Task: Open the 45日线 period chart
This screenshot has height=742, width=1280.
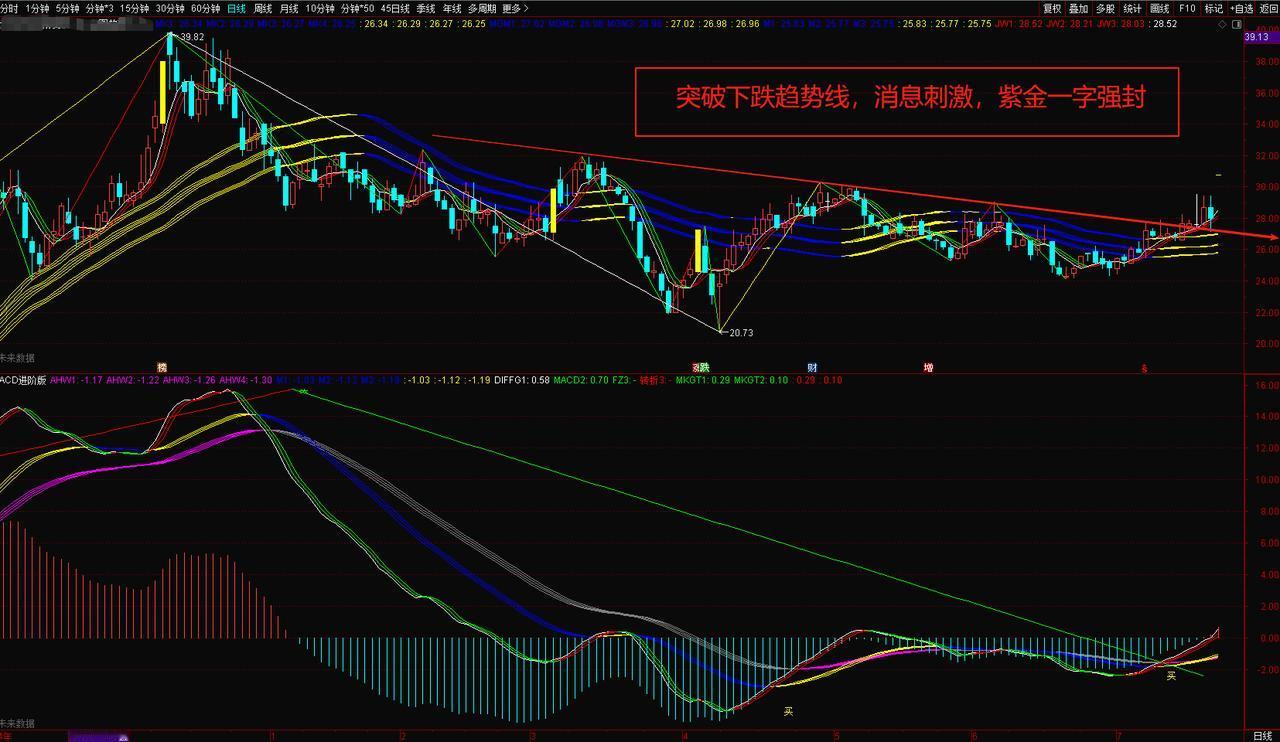Action: pos(395,8)
